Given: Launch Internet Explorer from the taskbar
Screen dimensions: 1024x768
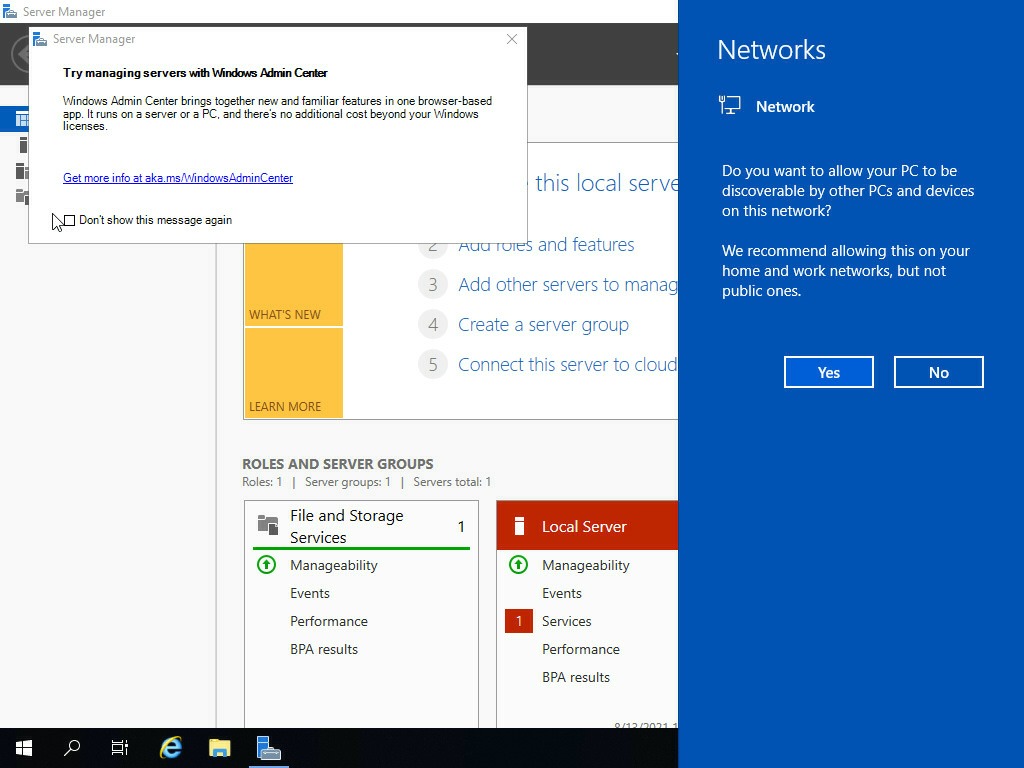Looking at the screenshot, I should coord(170,748).
